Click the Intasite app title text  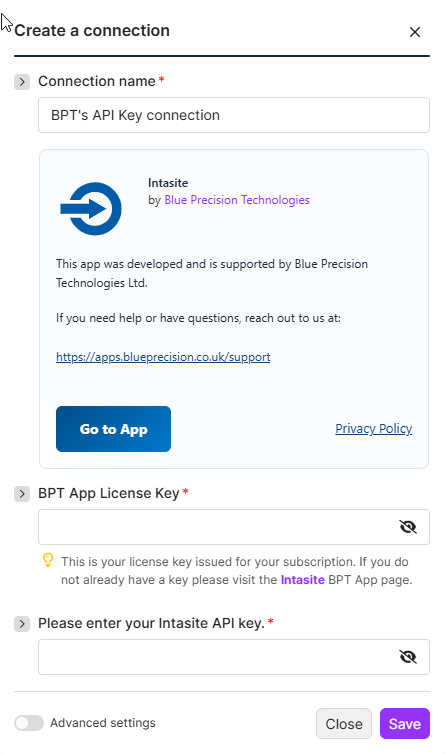click(x=168, y=183)
